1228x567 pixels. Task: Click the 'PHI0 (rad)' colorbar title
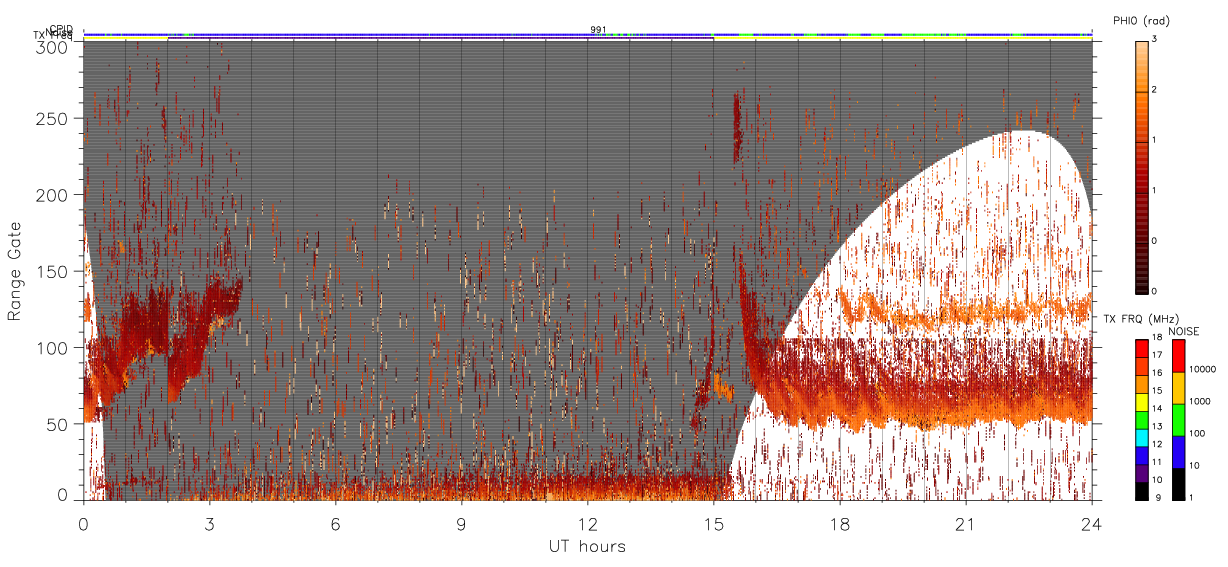tap(1141, 21)
